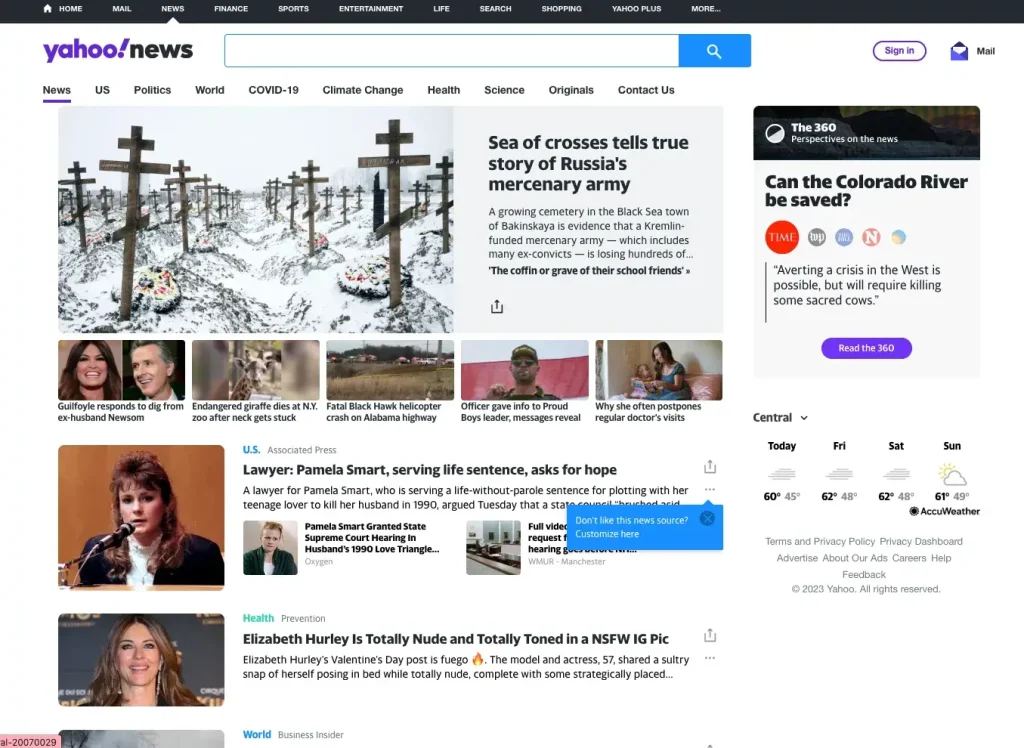Open the More... menu in top bar
This screenshot has width=1024, height=748.
point(706,9)
